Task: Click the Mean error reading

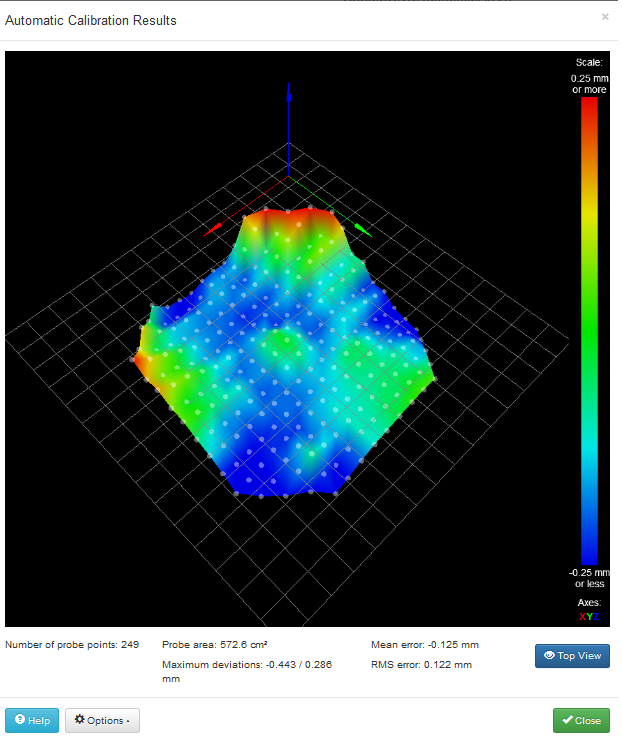Action: pyautogui.click(x=424, y=645)
